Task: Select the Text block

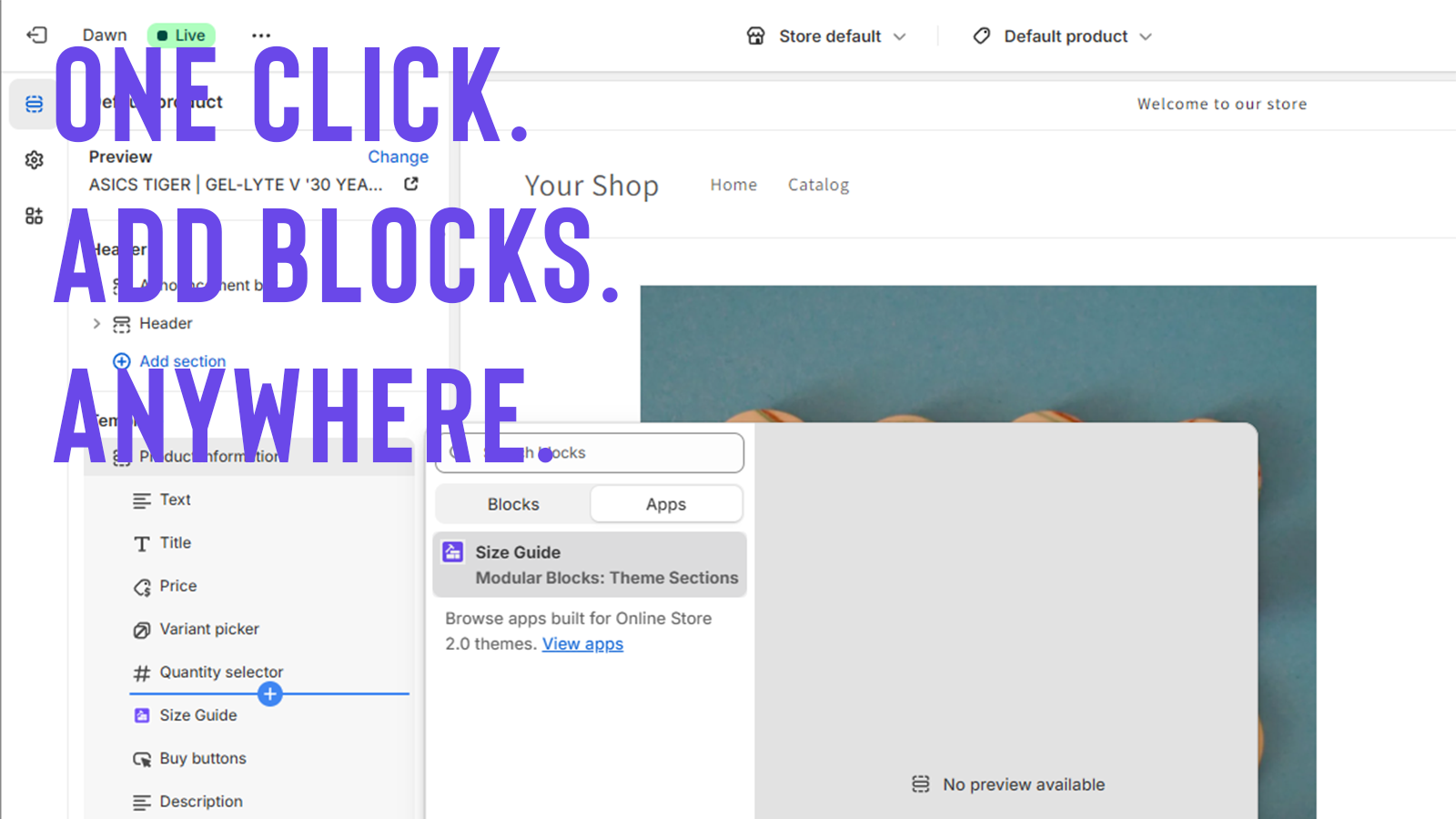Action: [x=174, y=499]
